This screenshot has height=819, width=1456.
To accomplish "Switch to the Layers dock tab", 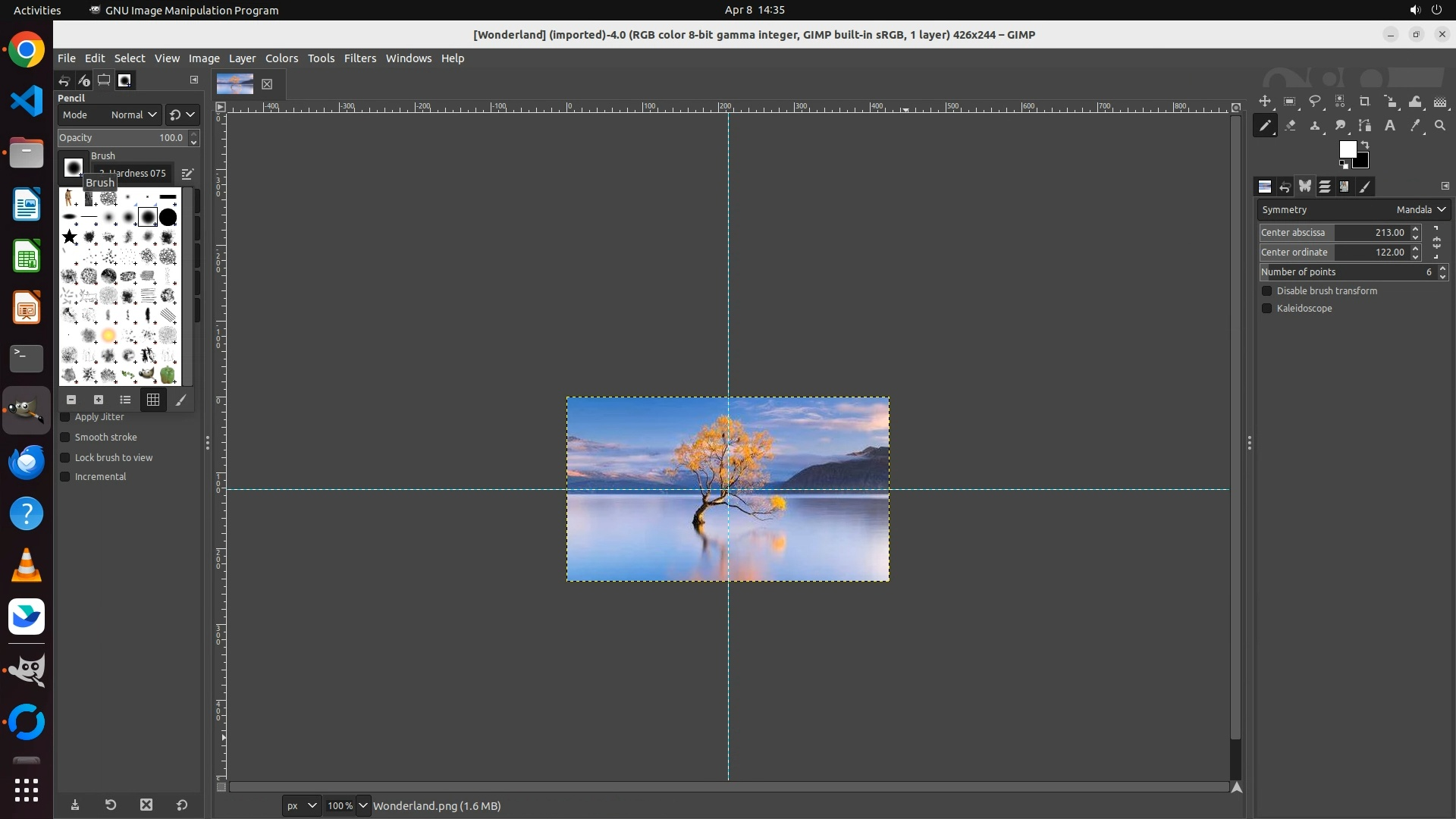I will coord(1325,187).
